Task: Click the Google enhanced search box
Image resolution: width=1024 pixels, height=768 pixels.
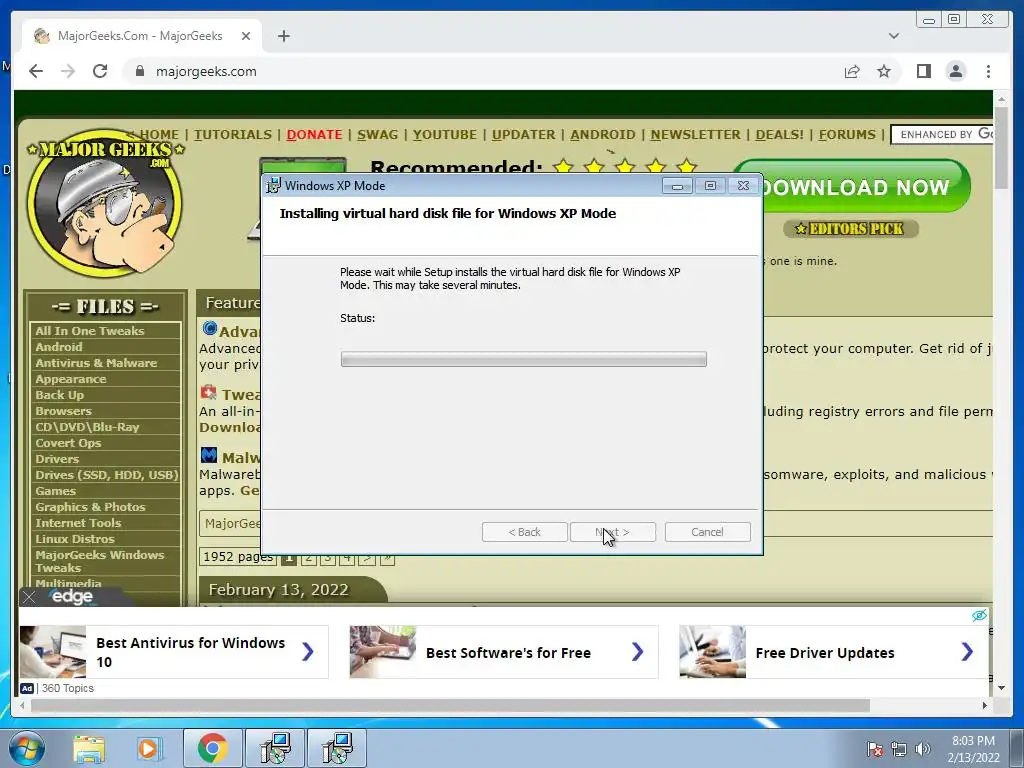Action: coord(942,135)
